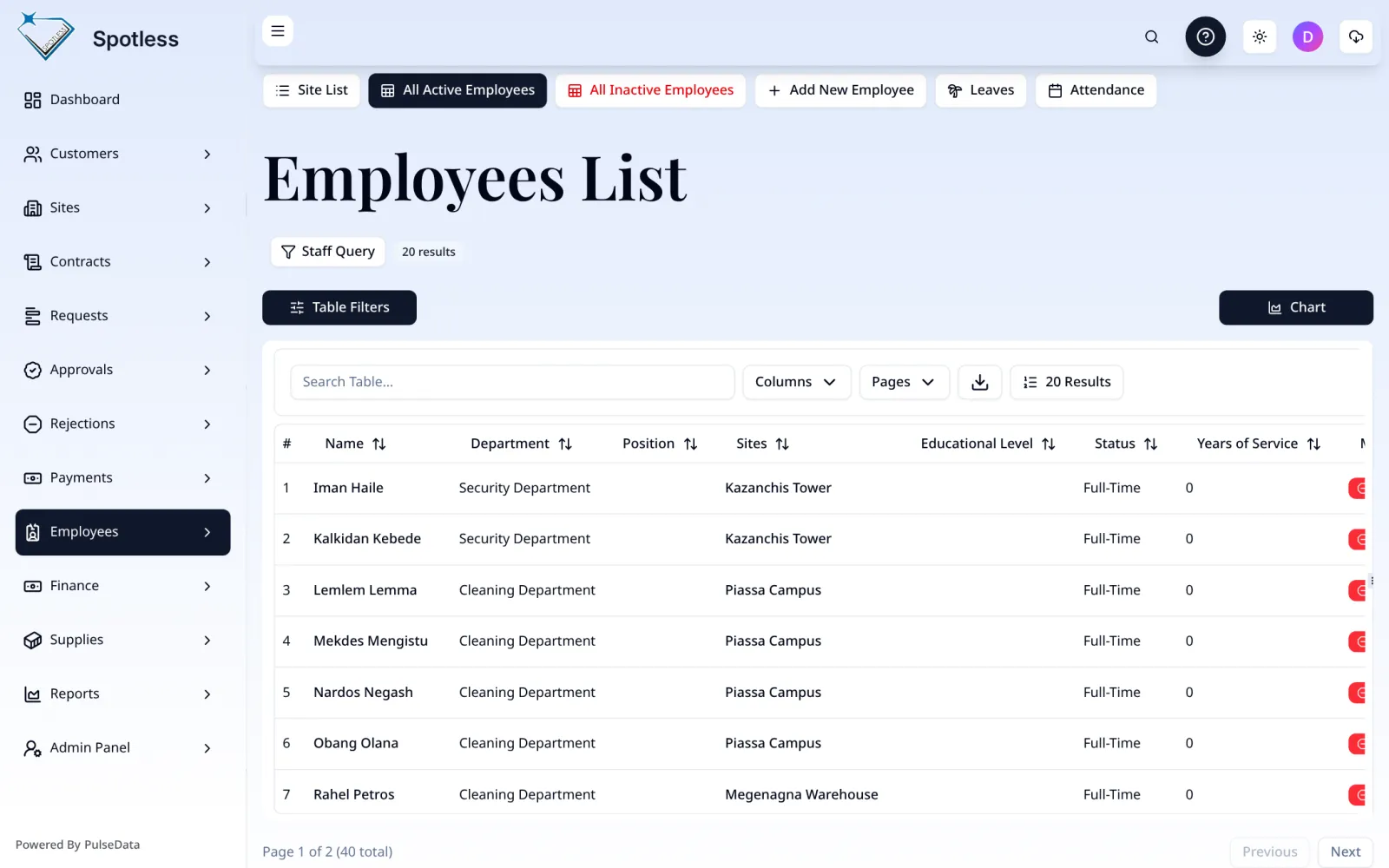Viewport: 1389px width, 868px height.
Task: Click Kalkidan Kebede's Security Department cell
Action: 524,539
